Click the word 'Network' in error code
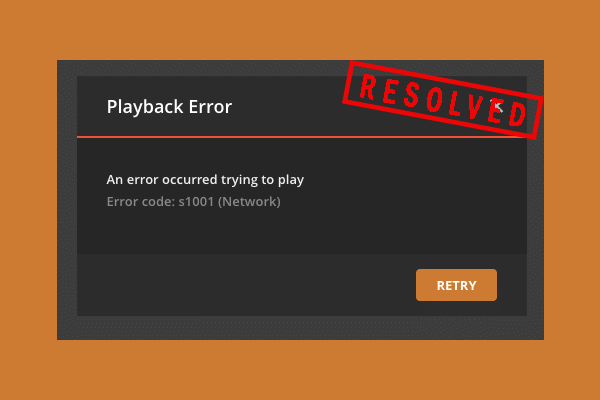The width and height of the screenshot is (600, 400). pos(249,201)
